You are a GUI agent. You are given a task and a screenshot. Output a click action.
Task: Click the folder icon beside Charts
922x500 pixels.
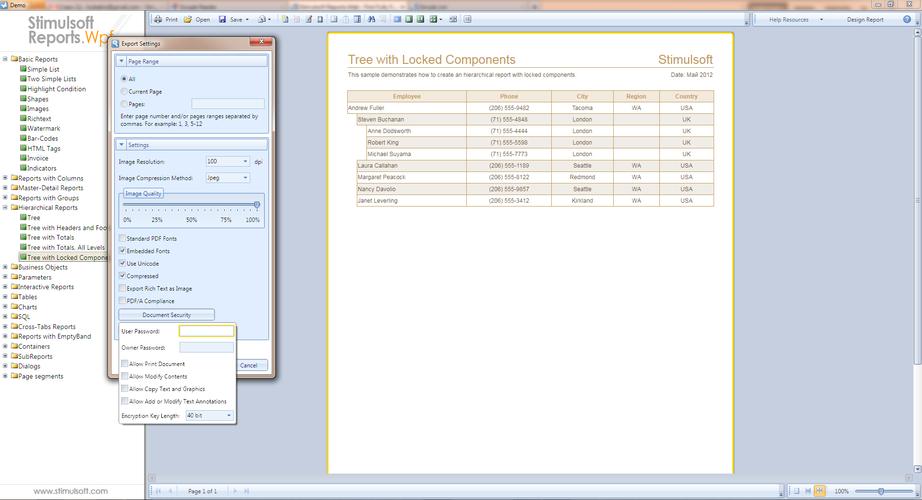15,306
